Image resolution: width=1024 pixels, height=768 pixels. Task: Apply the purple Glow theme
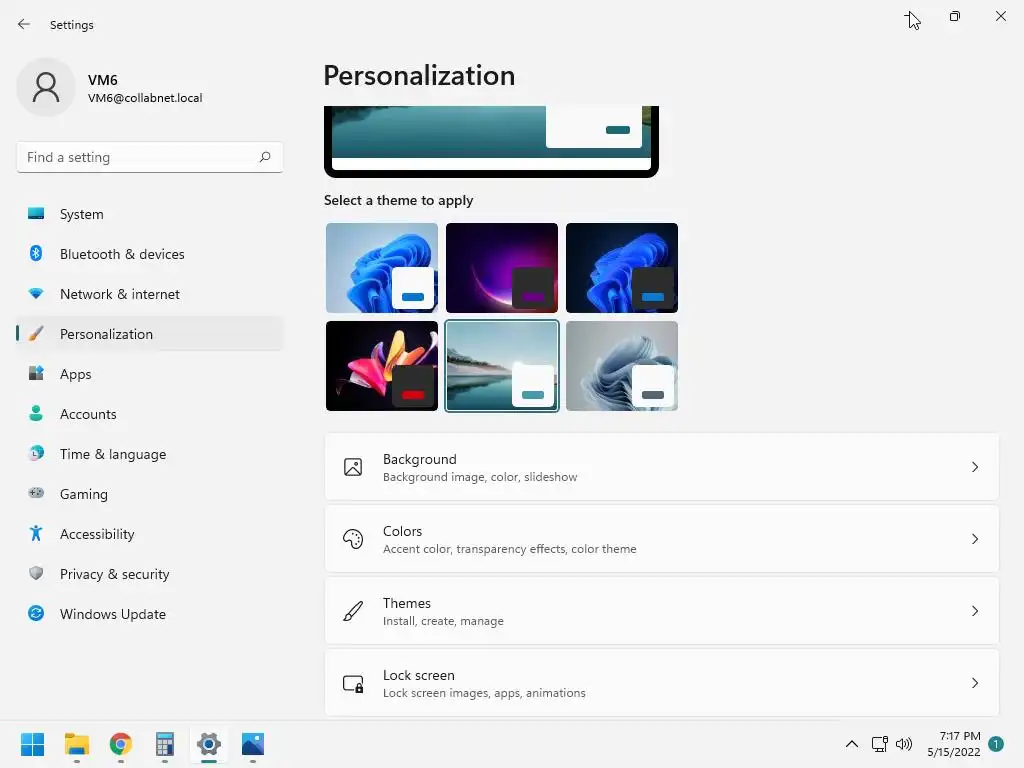coord(502,268)
